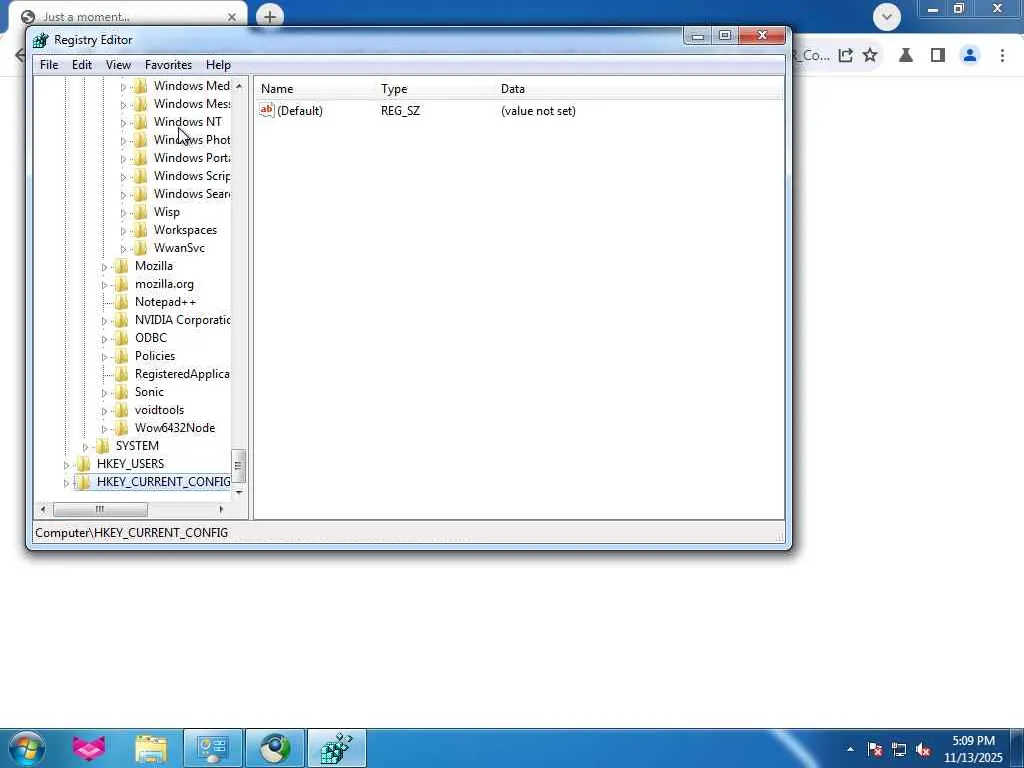1024x768 pixels.
Task: Bookmark the page with the star icon
Action: [x=870, y=56]
